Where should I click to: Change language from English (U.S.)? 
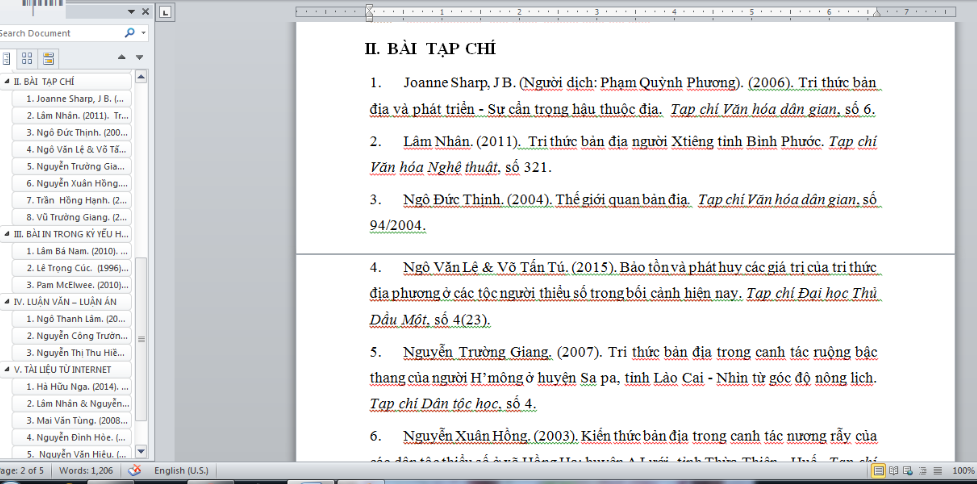click(181, 470)
